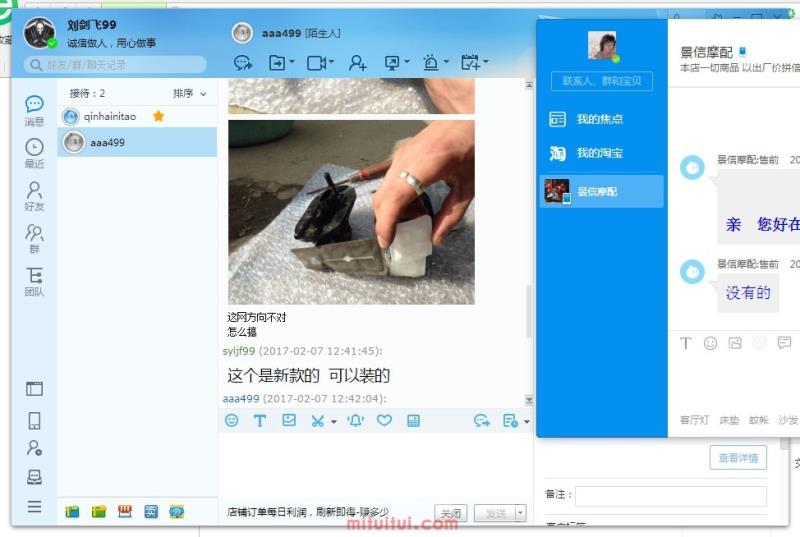Open the emoji picker in main chat input bar
Image resolution: width=800 pixels, height=537 pixels.
232,420
